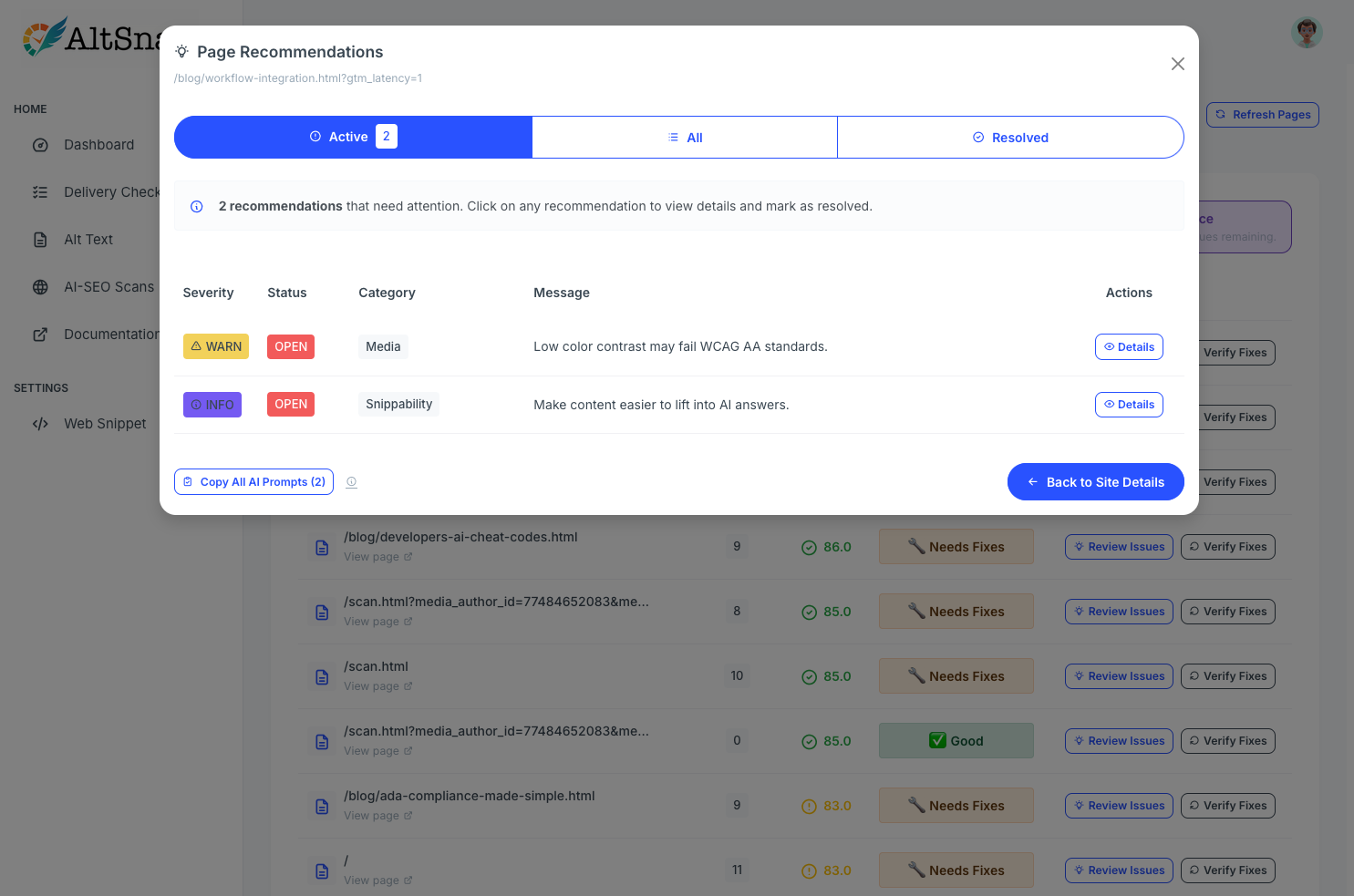Click the user profile avatar
This screenshot has width=1354, height=896.
pos(1307,32)
